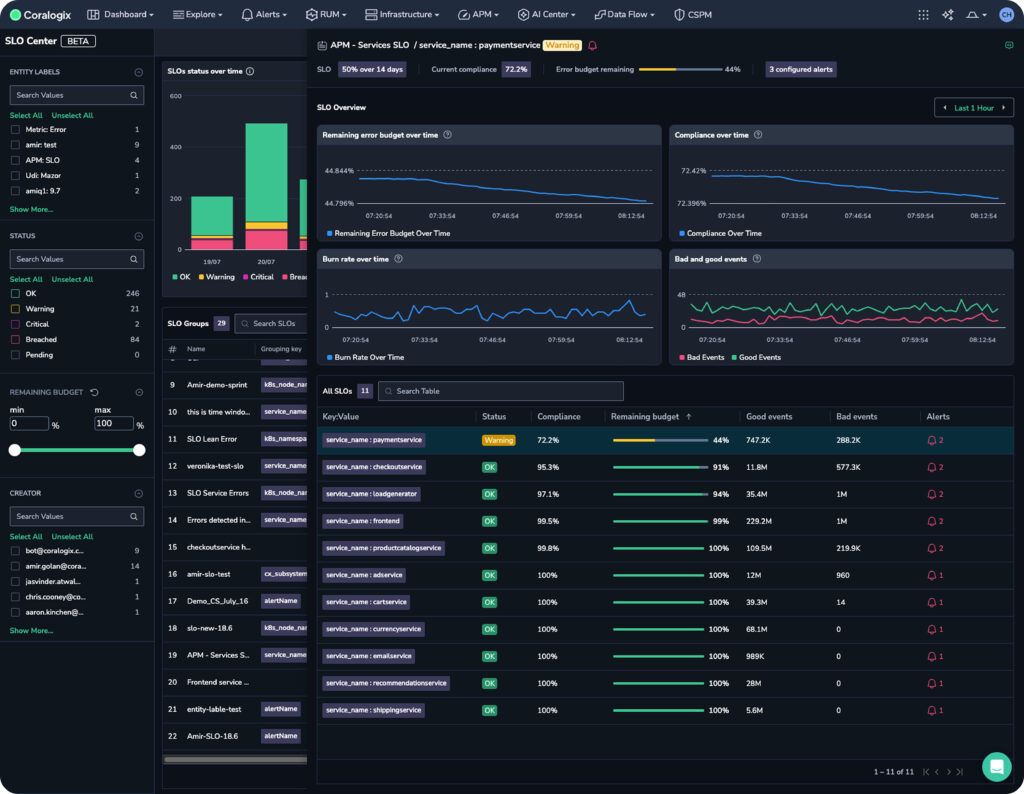1024x794 pixels.
Task: Click the alerts bell in the loadgenerator row
Action: [932, 494]
